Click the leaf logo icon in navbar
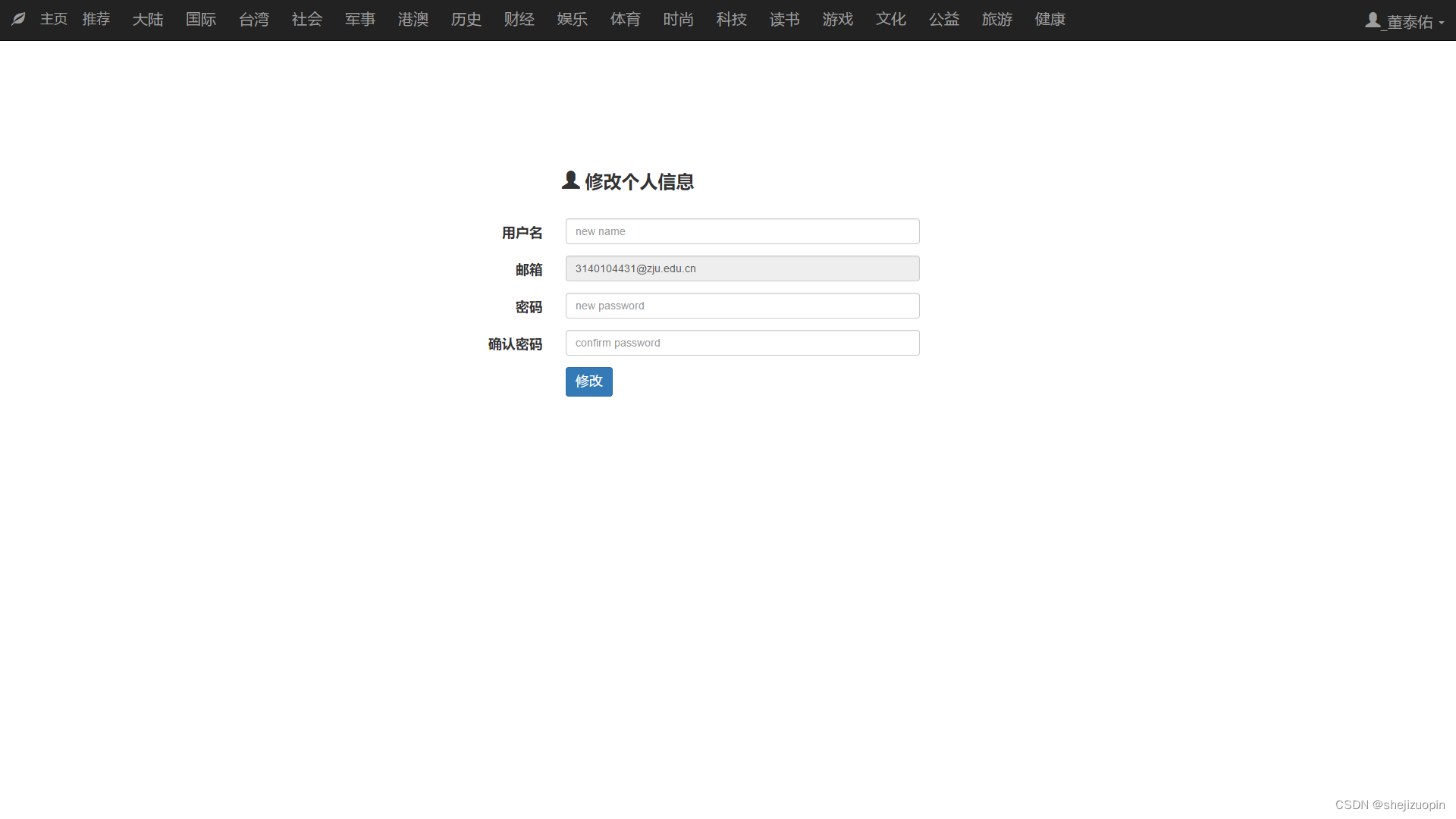Viewport: 1456px width, 819px height. click(19, 19)
